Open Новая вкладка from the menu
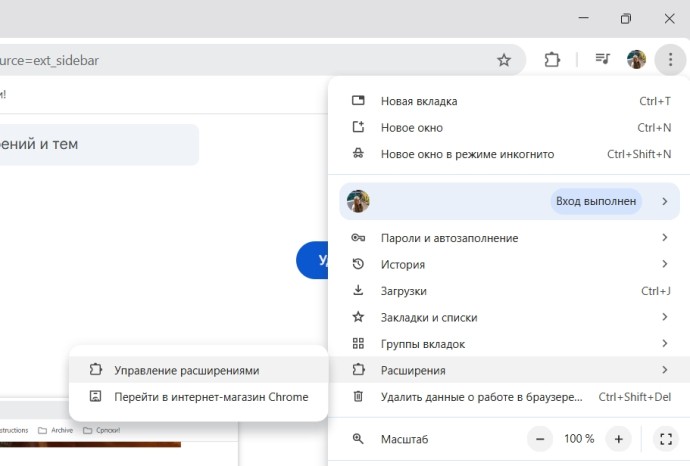The width and height of the screenshot is (690, 466). pyautogui.click(x=418, y=101)
